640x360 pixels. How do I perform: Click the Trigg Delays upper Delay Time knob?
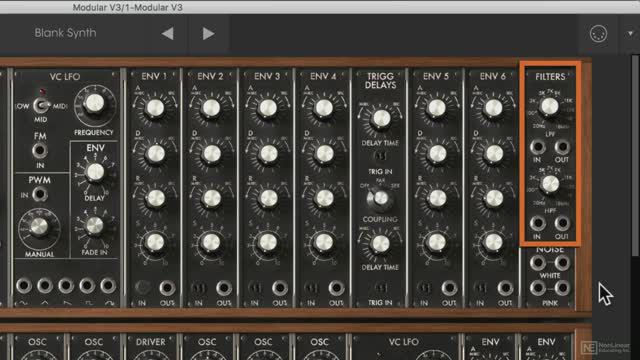pos(381,118)
